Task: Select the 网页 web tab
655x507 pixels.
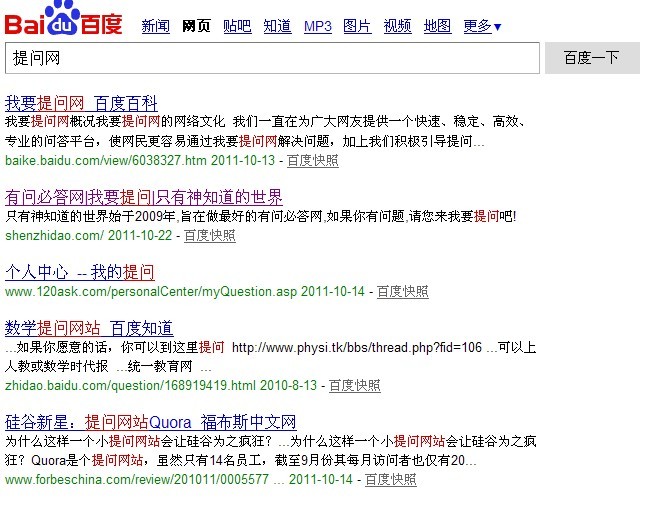Action: [x=196, y=26]
